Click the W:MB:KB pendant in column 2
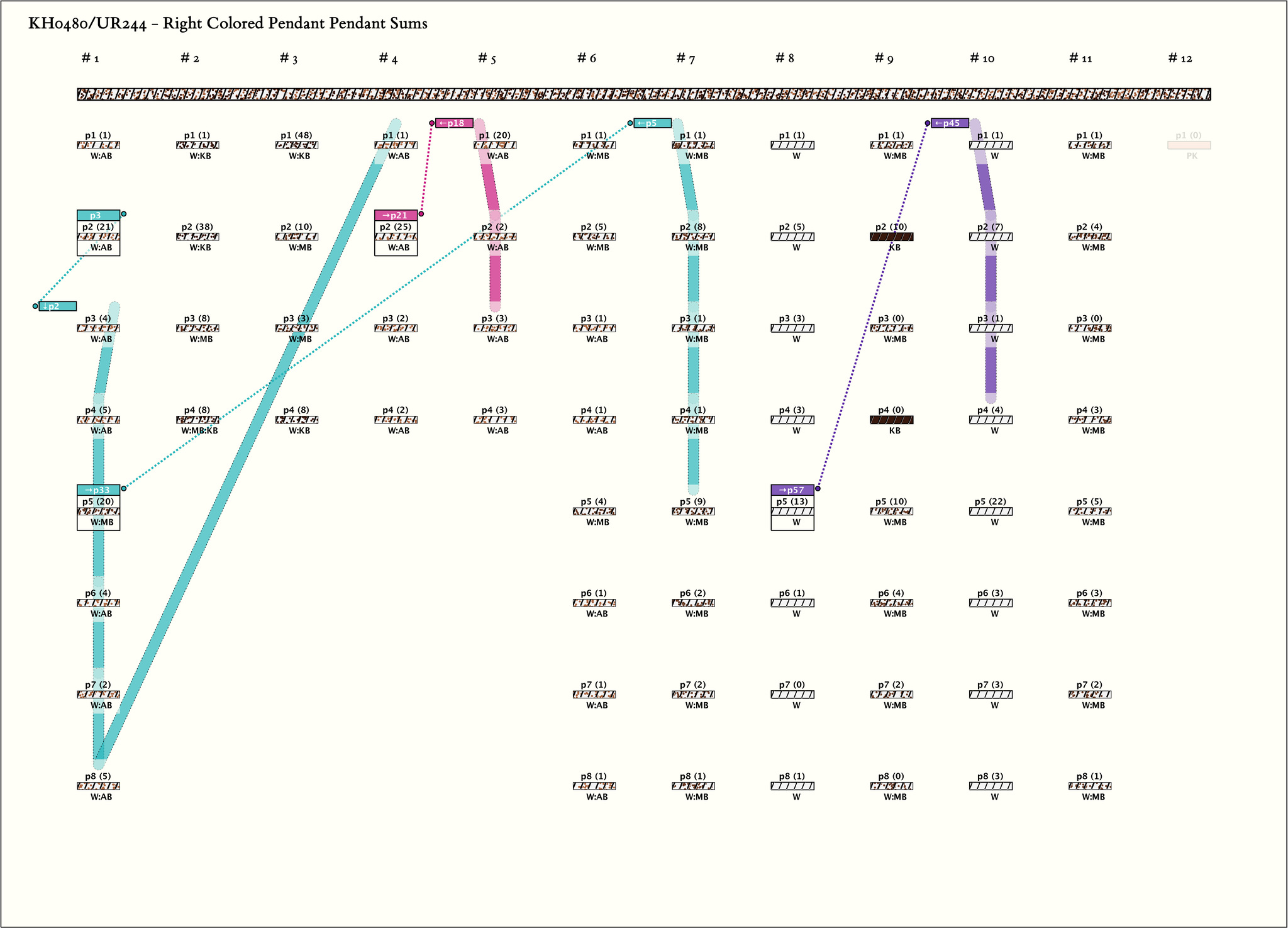The height and width of the screenshot is (928, 1288). 197,420
